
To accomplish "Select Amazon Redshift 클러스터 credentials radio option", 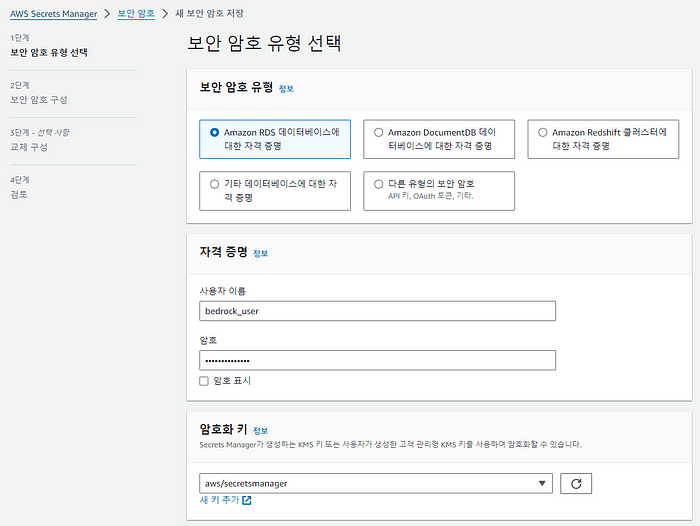I will [542, 133].
